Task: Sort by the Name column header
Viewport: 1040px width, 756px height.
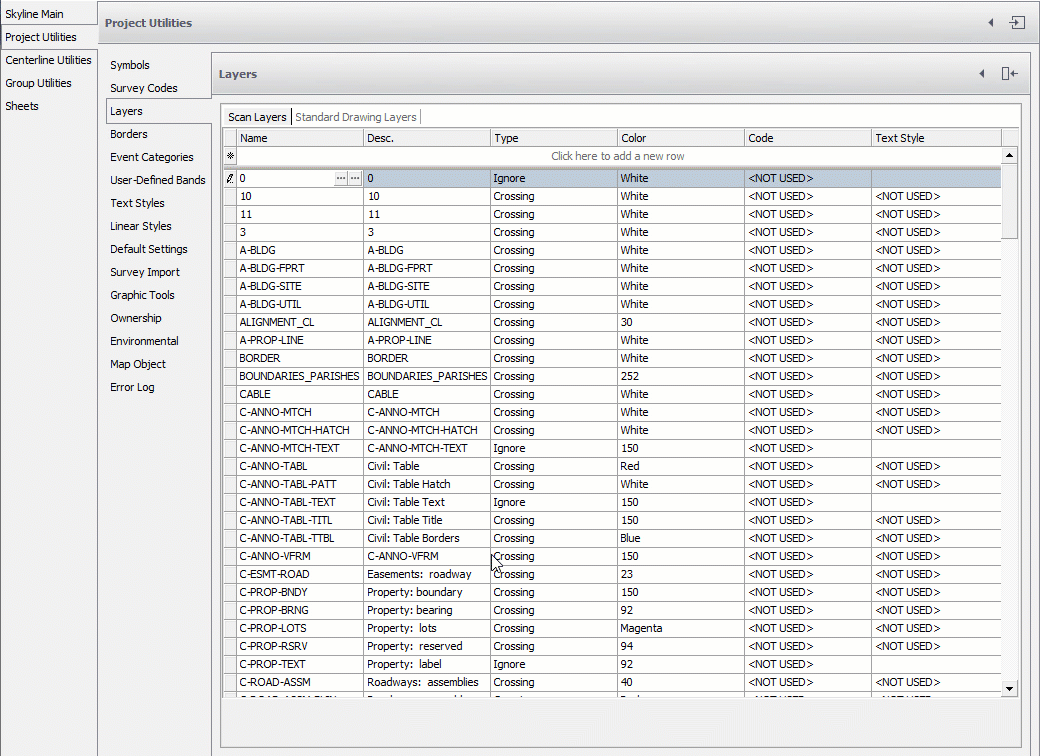Action: (300, 138)
